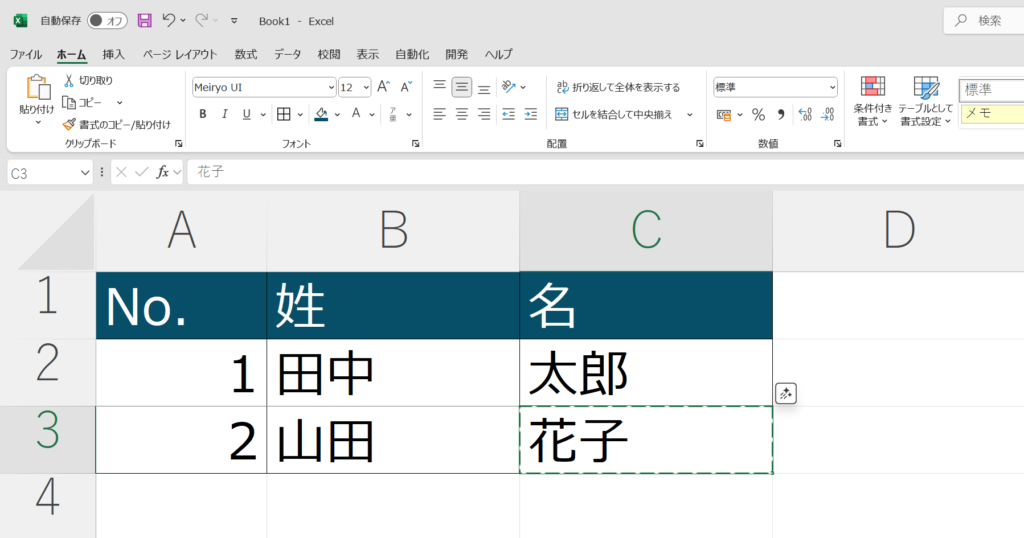The height and width of the screenshot is (538, 1024).
Task: Save the workbook with the floppy icon
Action: pyautogui.click(x=144, y=21)
